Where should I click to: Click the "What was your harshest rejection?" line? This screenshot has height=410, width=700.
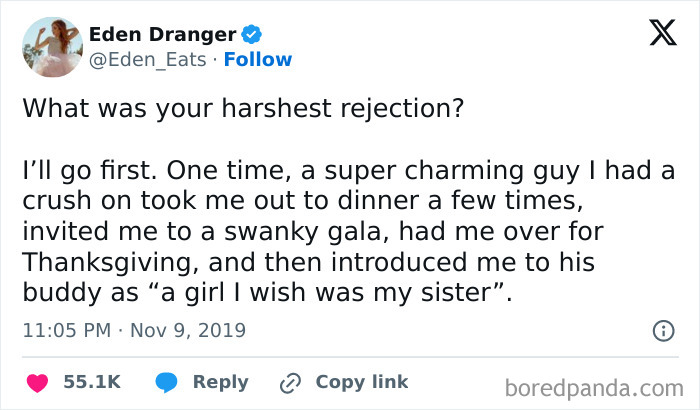242,108
